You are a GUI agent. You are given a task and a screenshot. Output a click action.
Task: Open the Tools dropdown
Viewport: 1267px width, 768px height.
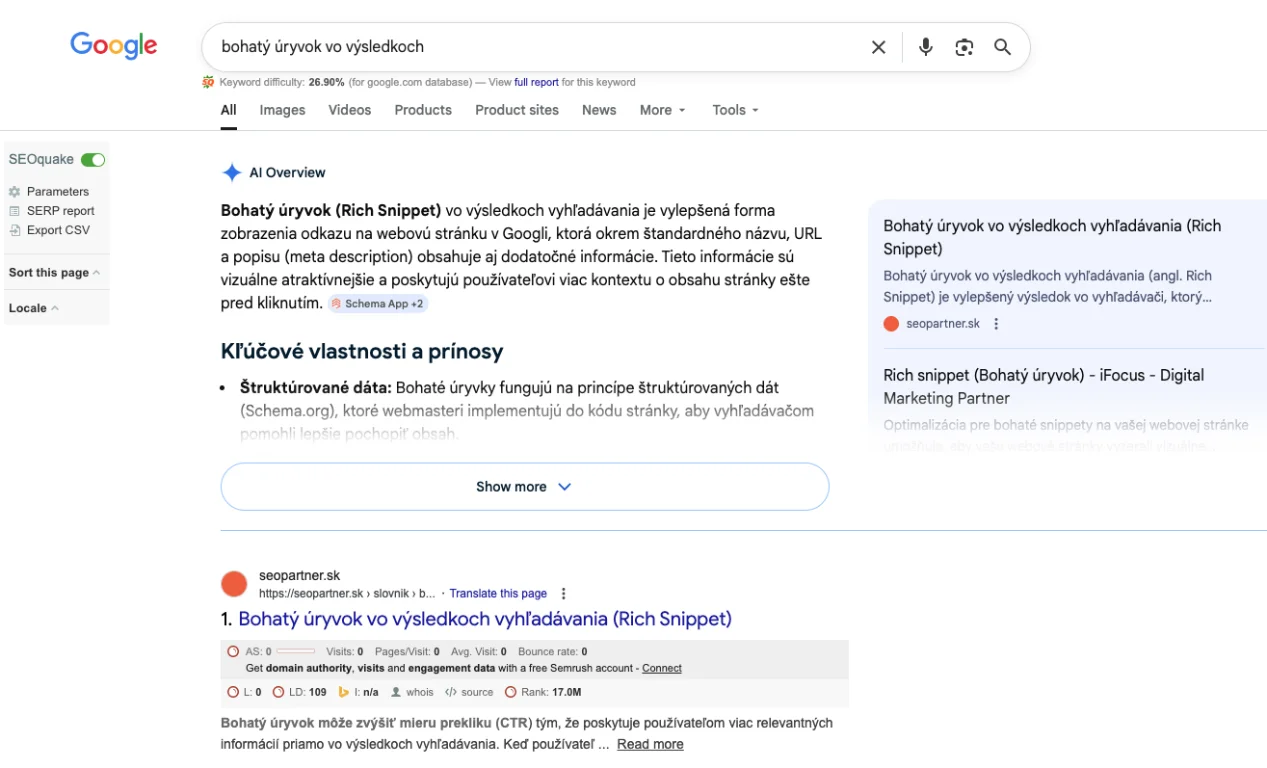tap(735, 110)
